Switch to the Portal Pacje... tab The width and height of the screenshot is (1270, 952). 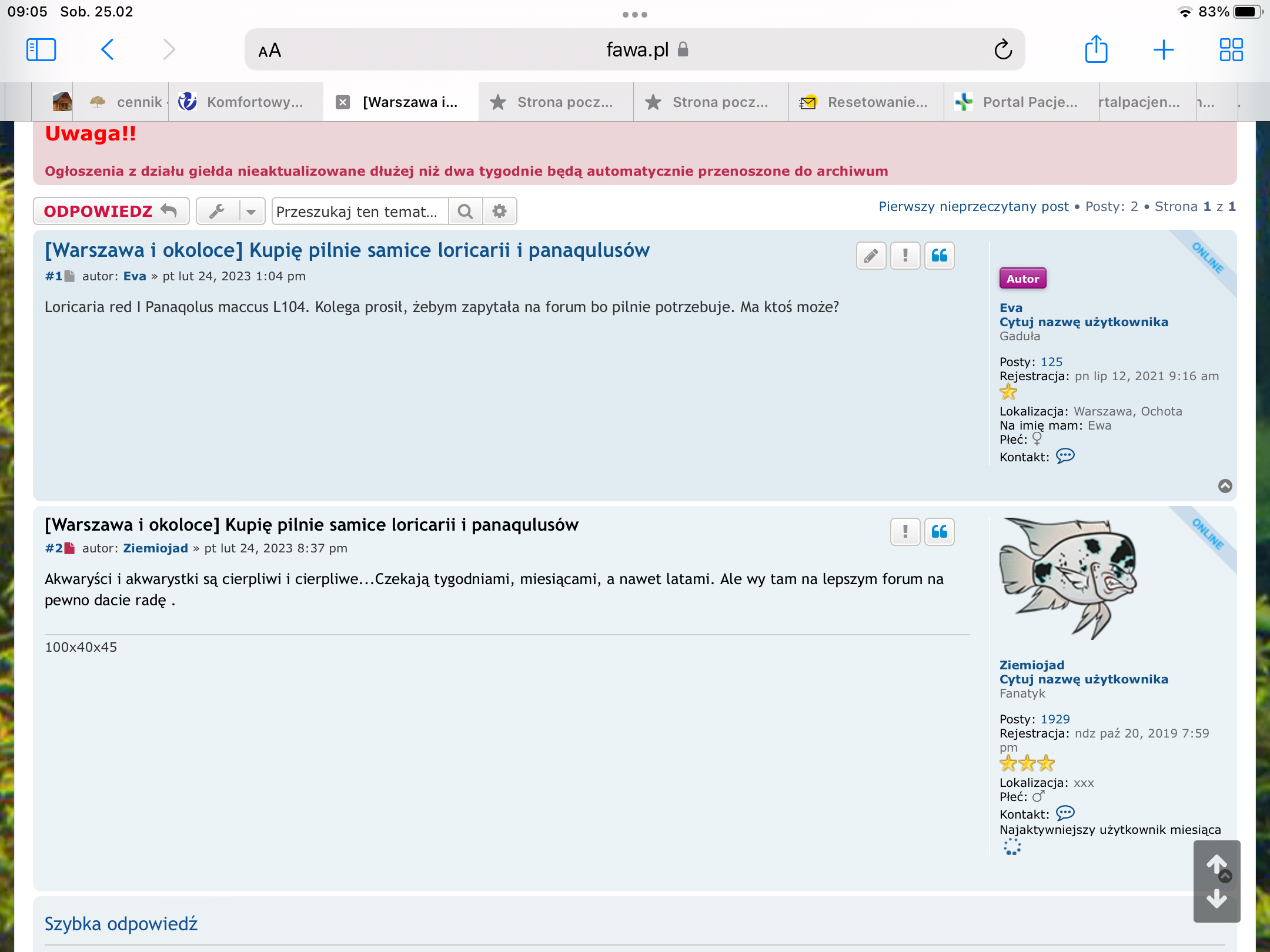coord(1021,102)
